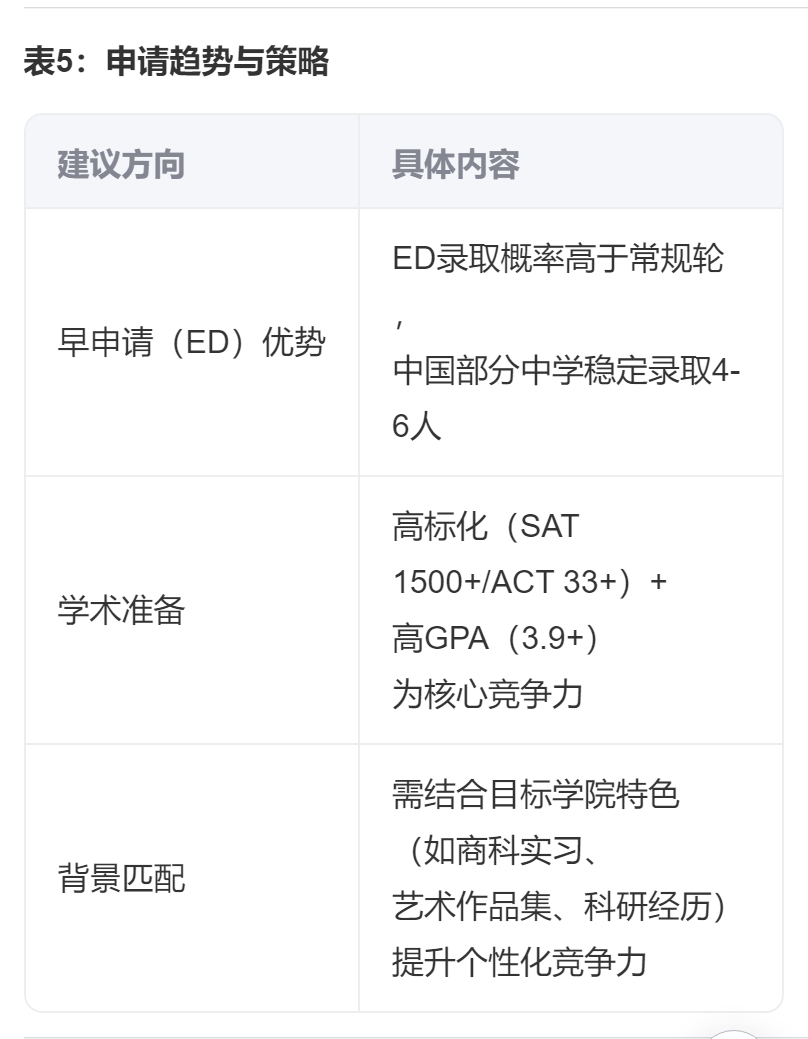Viewport: 808px width, 1039px height.
Task: Click the horizontal divider above the table title
Action: pos(404,8)
